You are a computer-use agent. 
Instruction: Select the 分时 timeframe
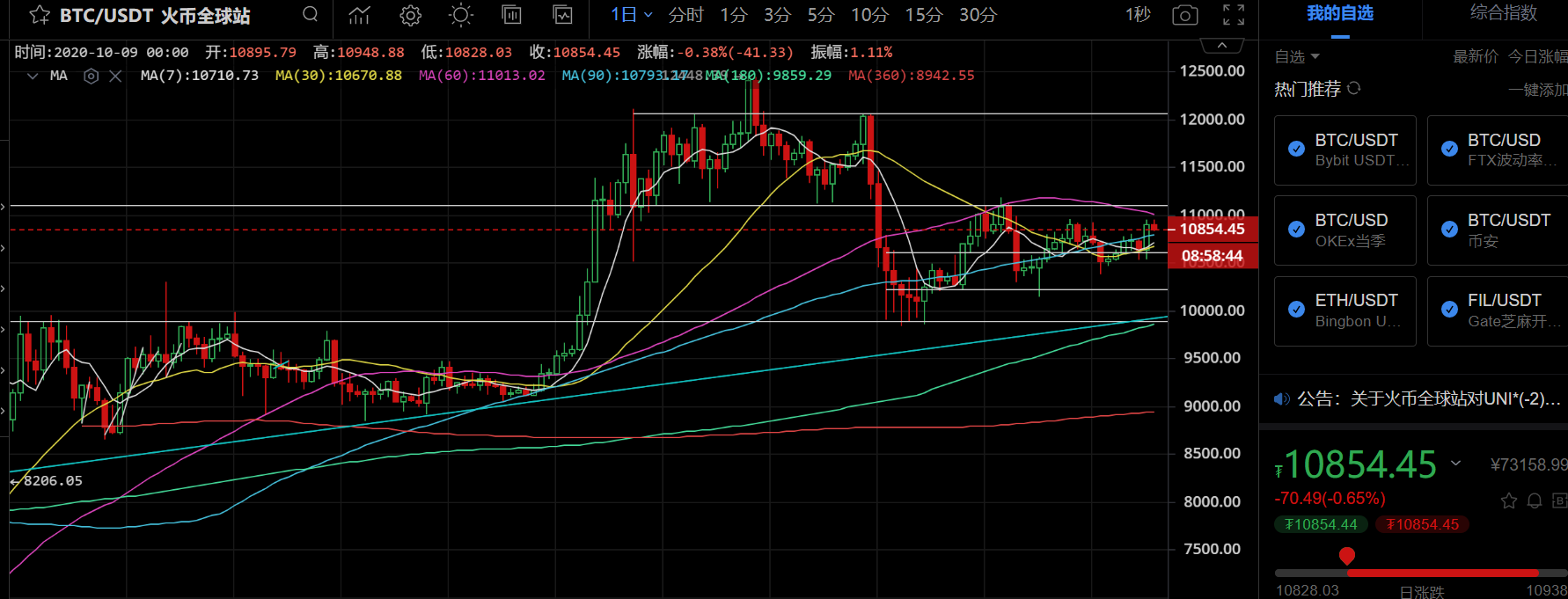pyautogui.click(x=686, y=15)
